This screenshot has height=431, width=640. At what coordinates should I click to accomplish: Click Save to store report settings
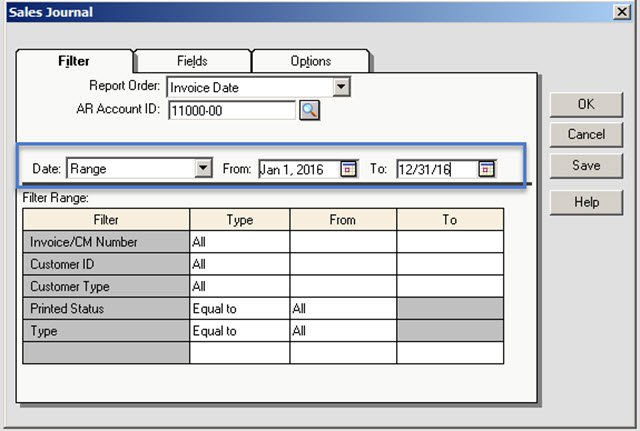[586, 166]
